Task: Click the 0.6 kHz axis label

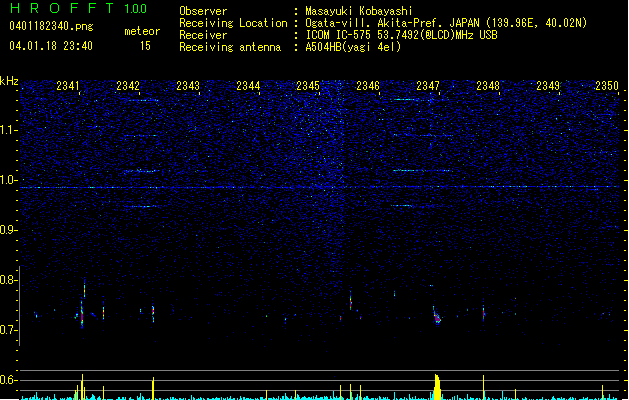Action: coord(9,380)
